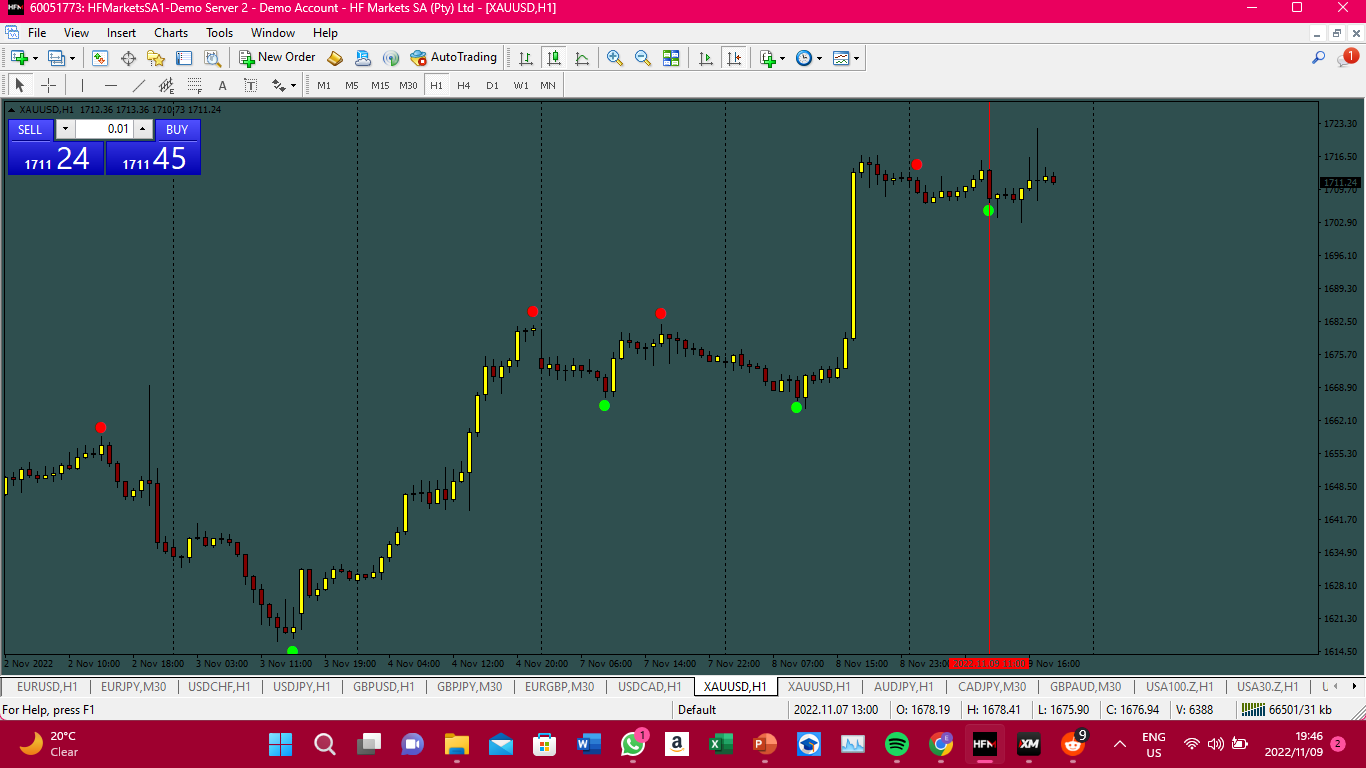The height and width of the screenshot is (768, 1366).
Task: Collapse the one-click trading panel triangle
Action: point(11,109)
